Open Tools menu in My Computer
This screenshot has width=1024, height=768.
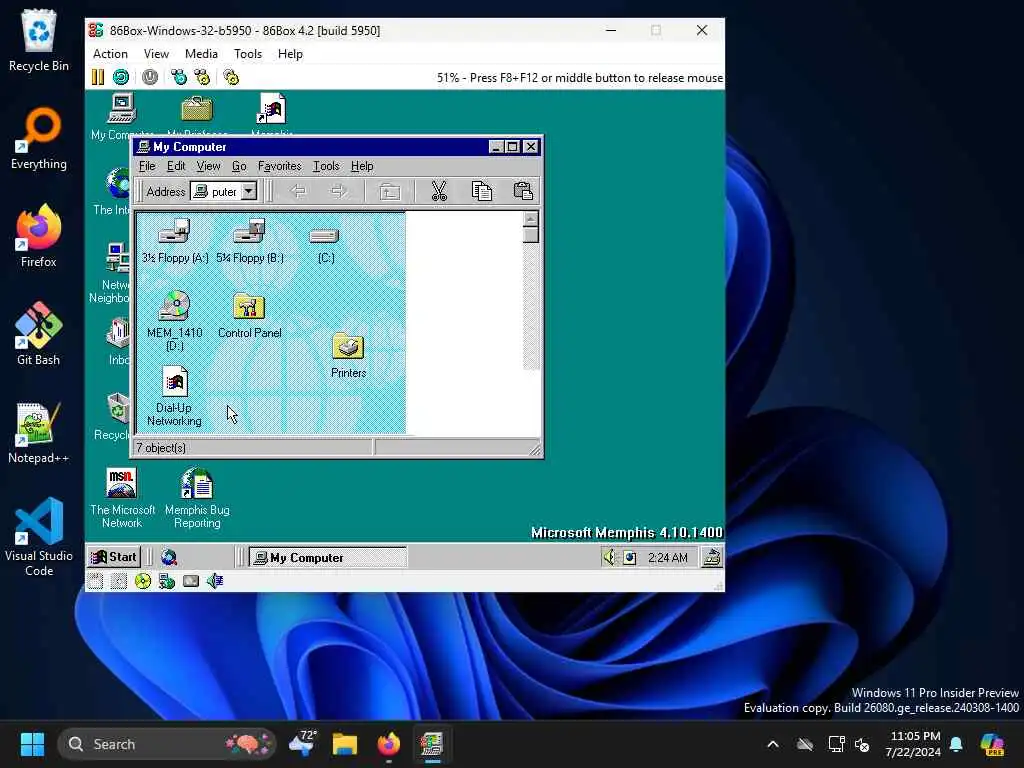(x=326, y=166)
